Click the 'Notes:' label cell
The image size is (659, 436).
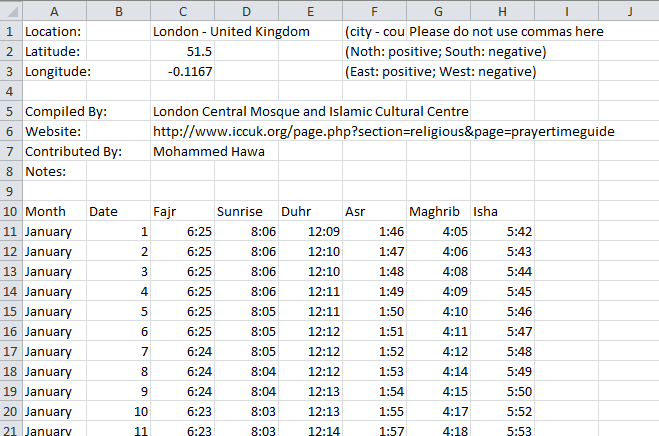[55, 172]
